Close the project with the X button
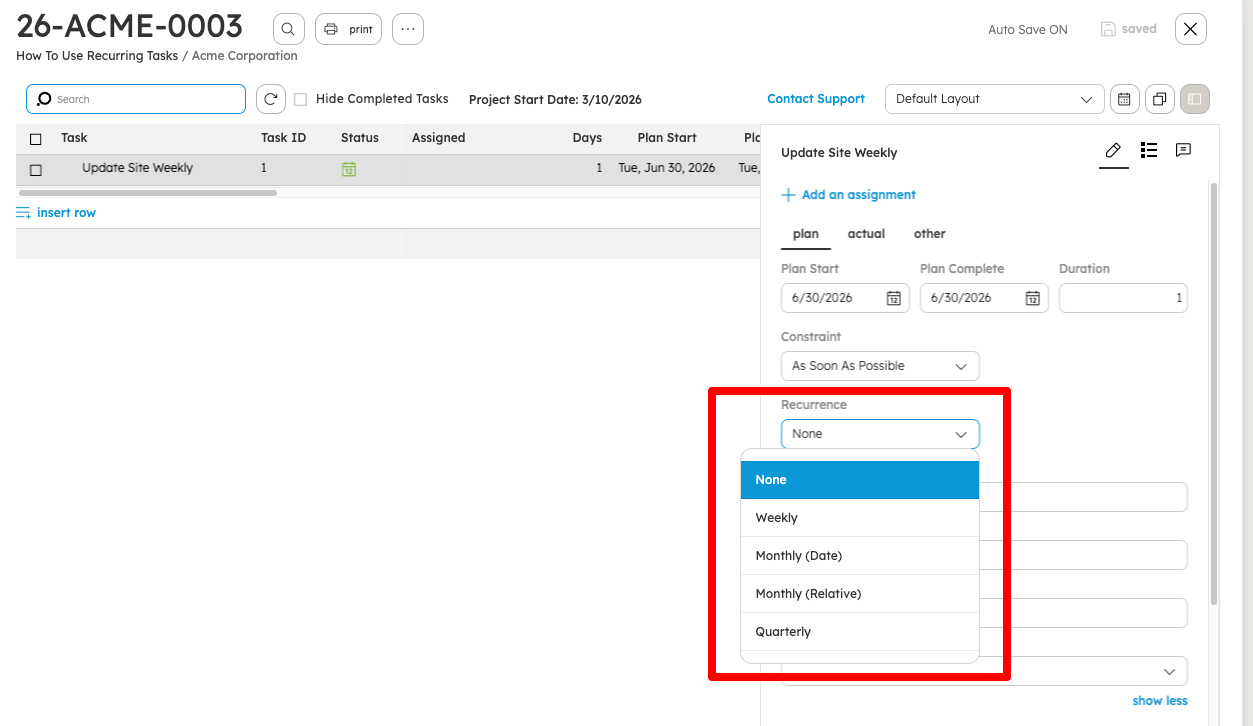1253x726 pixels. (1190, 29)
